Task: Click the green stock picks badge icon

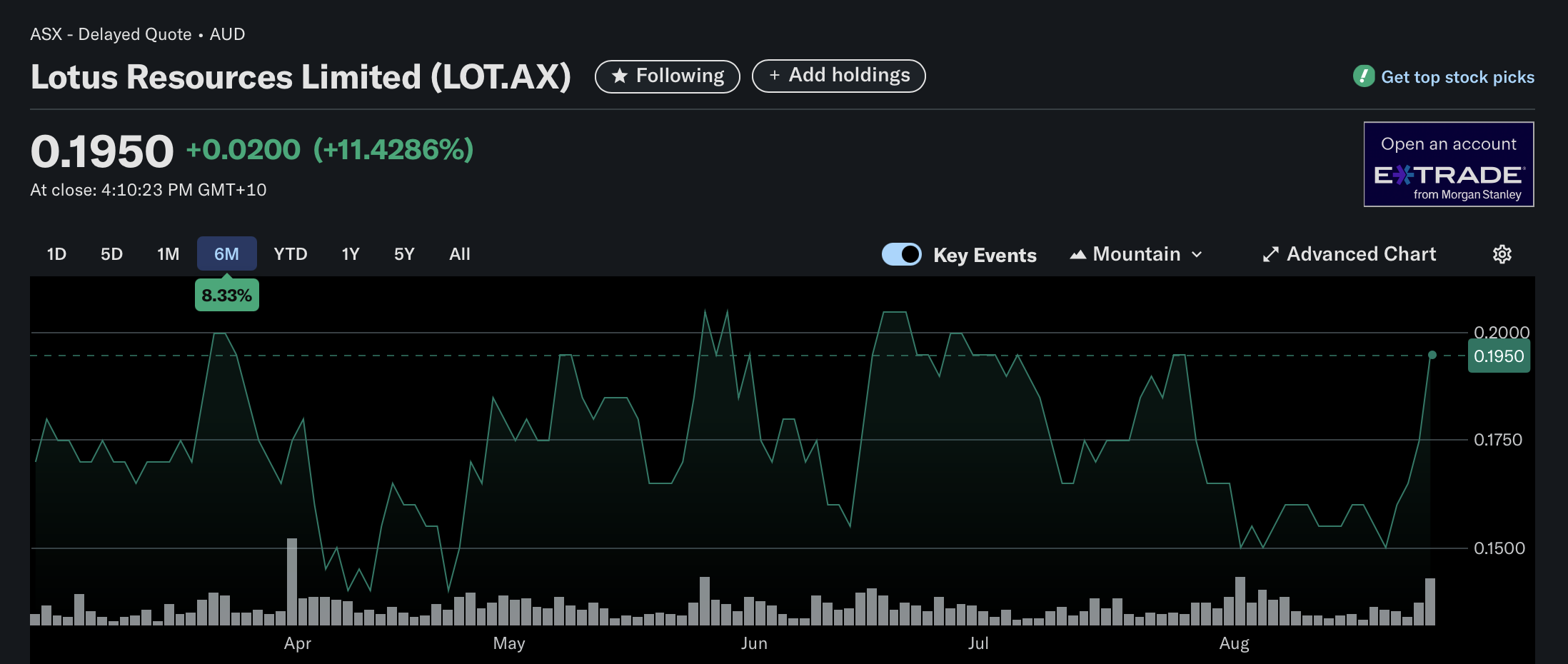Action: pyautogui.click(x=1363, y=76)
